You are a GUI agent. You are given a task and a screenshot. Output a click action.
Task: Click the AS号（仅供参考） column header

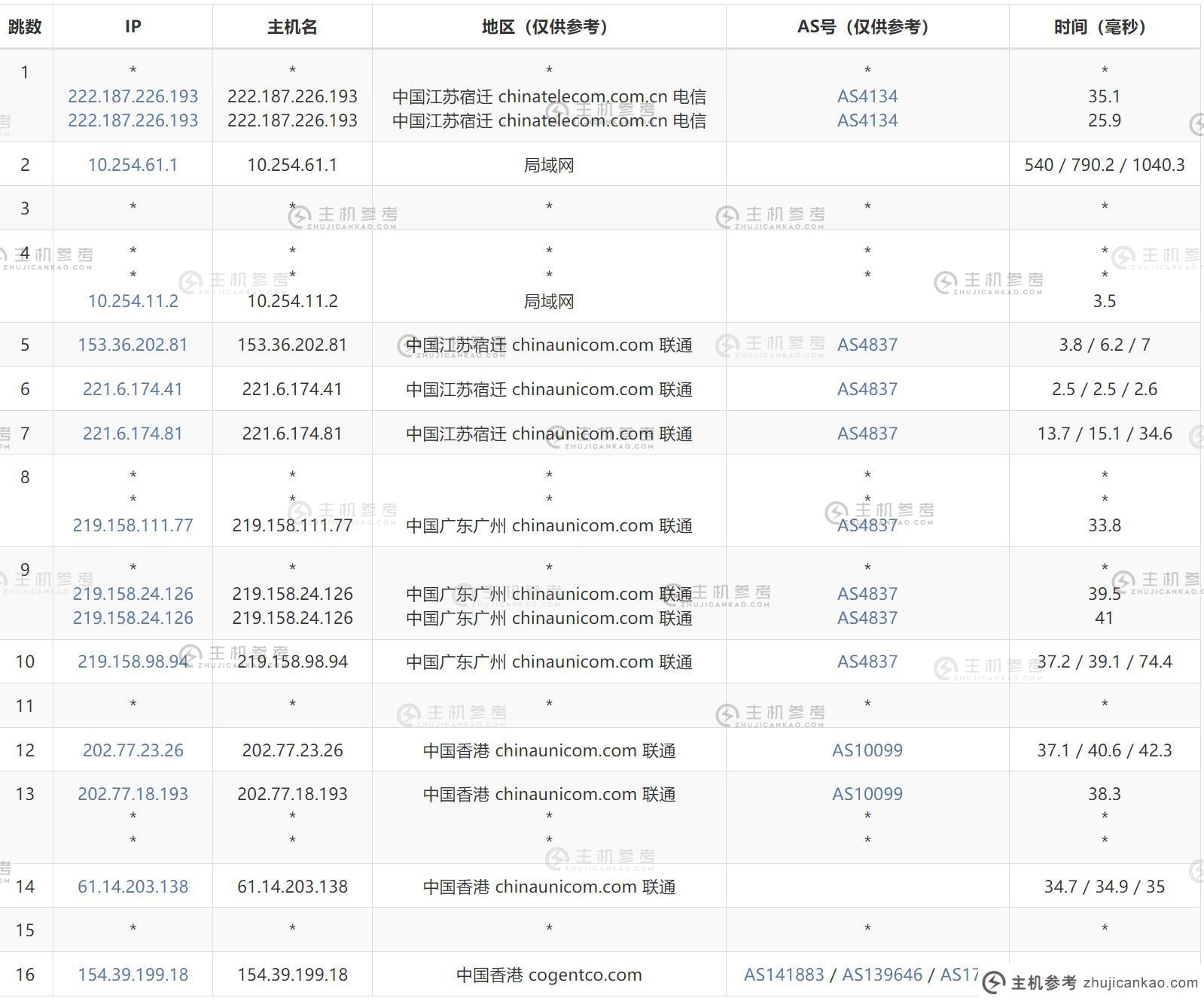point(867,27)
